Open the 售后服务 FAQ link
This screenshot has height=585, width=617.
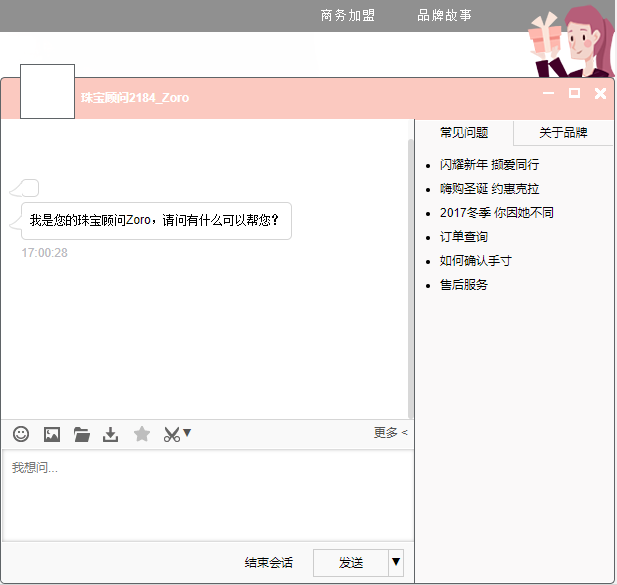pos(464,285)
